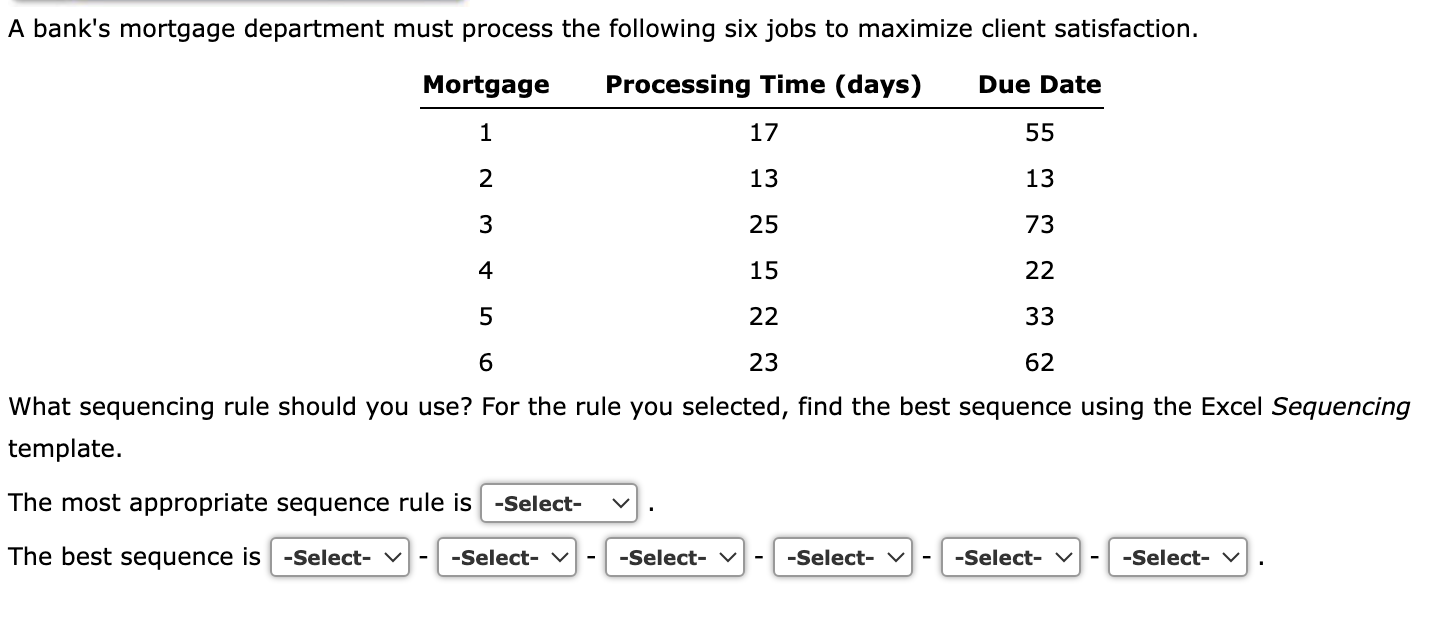Open the second best sequence dropdown
This screenshot has height=642, width=1438.
pos(507,557)
